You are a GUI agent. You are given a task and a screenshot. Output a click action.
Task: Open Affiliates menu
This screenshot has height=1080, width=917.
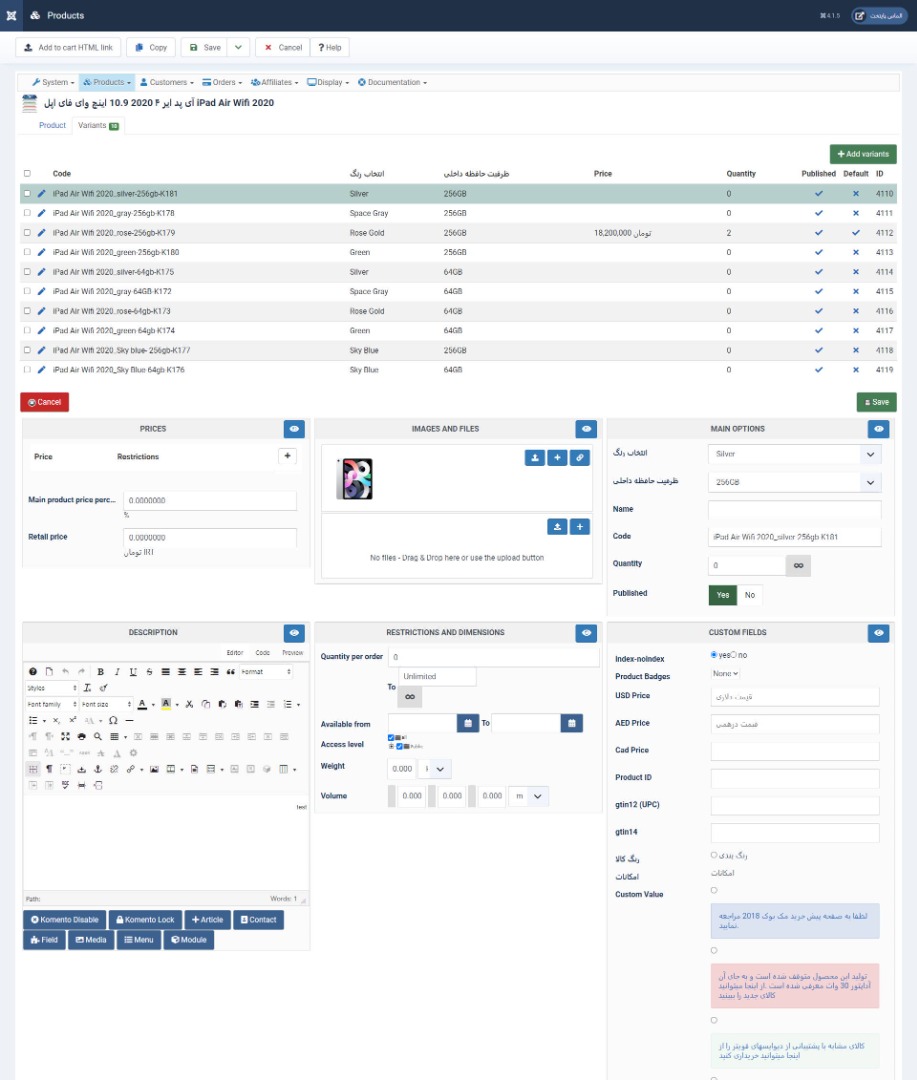point(275,82)
